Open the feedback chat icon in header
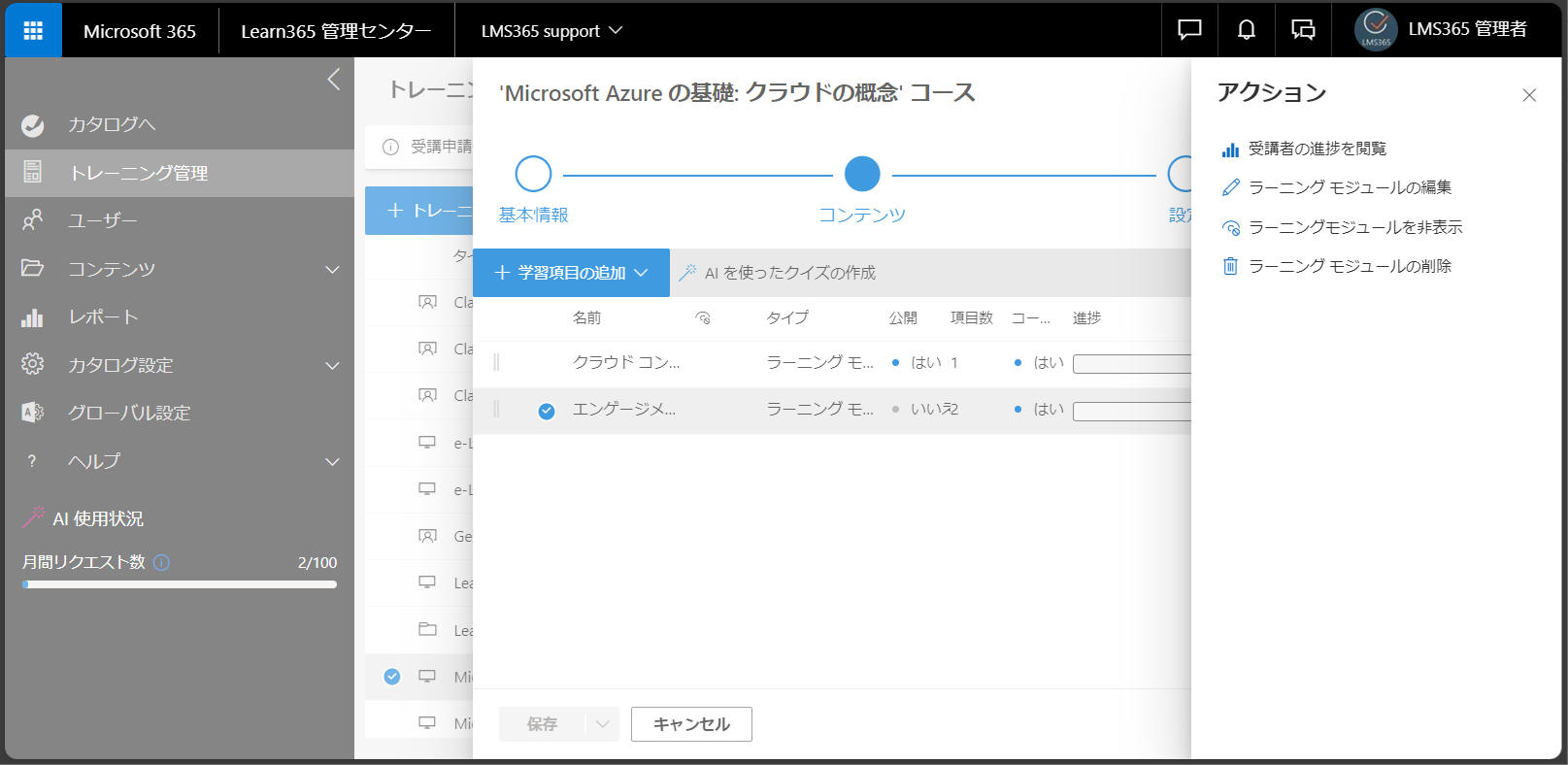1568x765 pixels. (1189, 30)
